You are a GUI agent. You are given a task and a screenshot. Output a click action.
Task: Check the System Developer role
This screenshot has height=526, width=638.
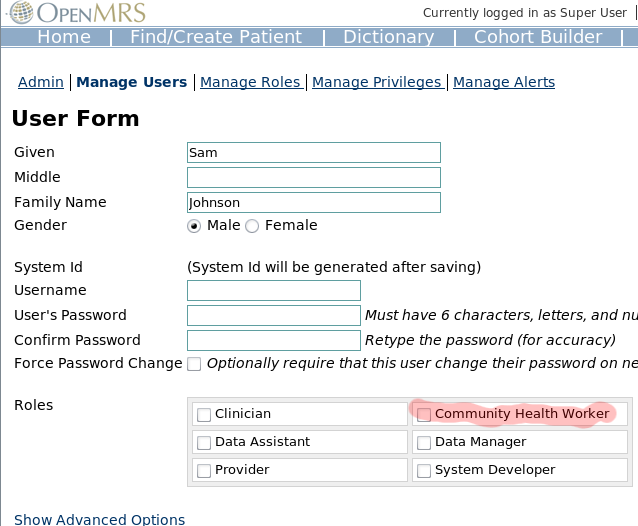(x=424, y=471)
